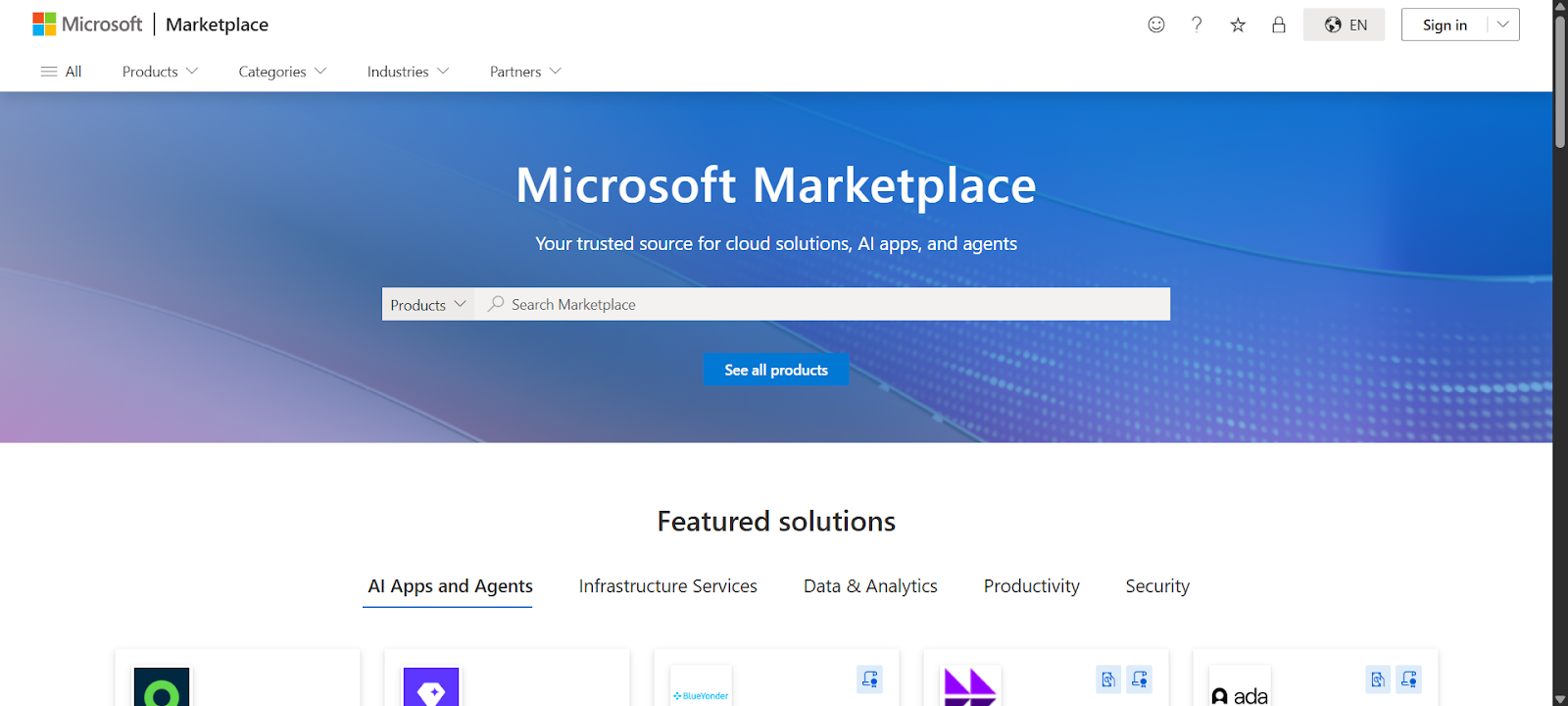Click the right badge icon on the ada card
The image size is (1568, 706).
point(1408,680)
